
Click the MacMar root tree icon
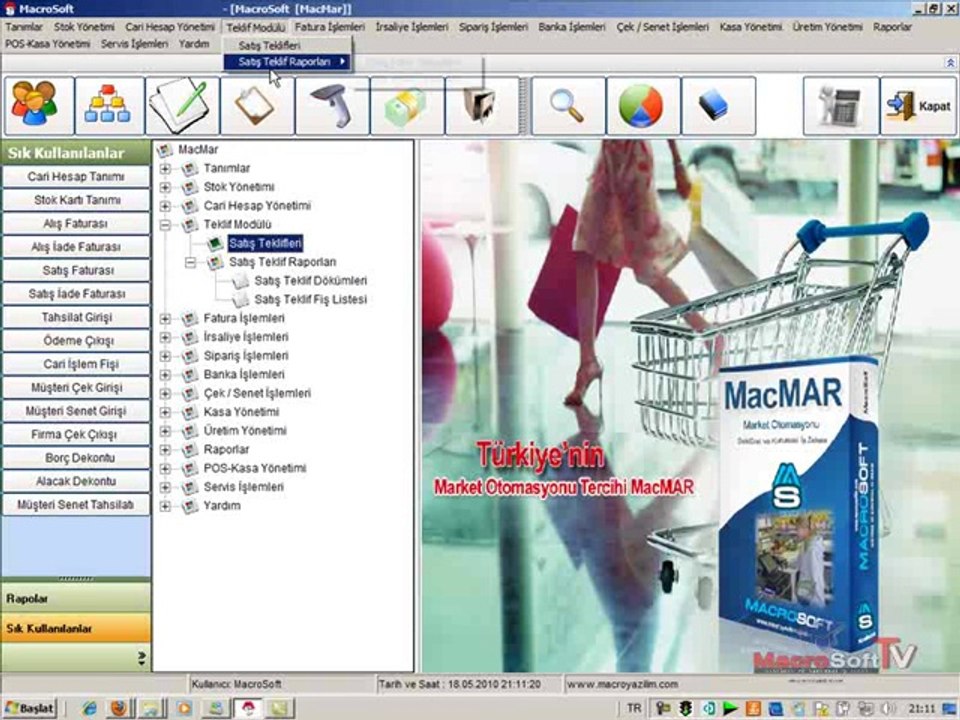pos(164,149)
